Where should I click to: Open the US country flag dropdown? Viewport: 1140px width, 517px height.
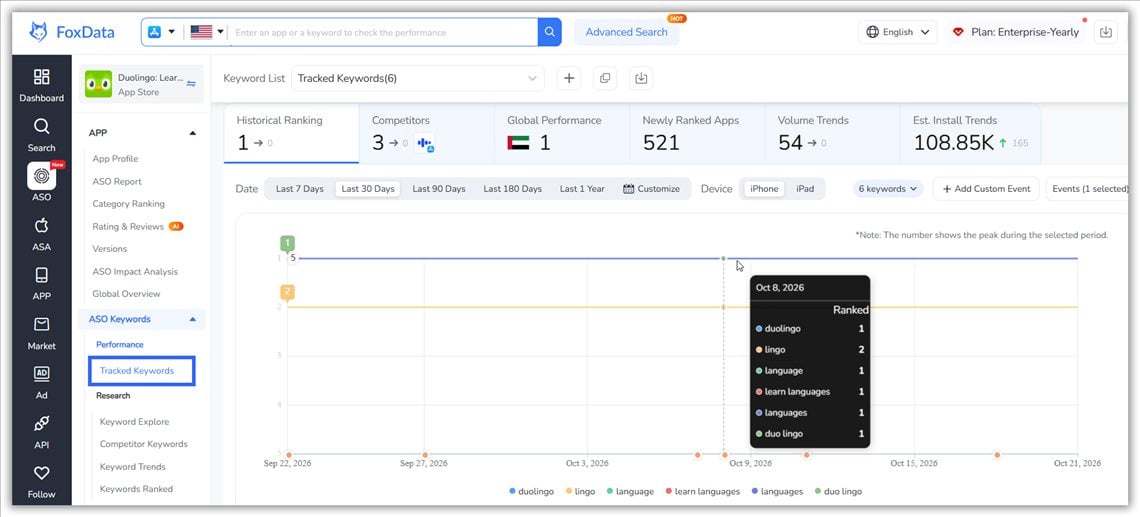(x=207, y=32)
